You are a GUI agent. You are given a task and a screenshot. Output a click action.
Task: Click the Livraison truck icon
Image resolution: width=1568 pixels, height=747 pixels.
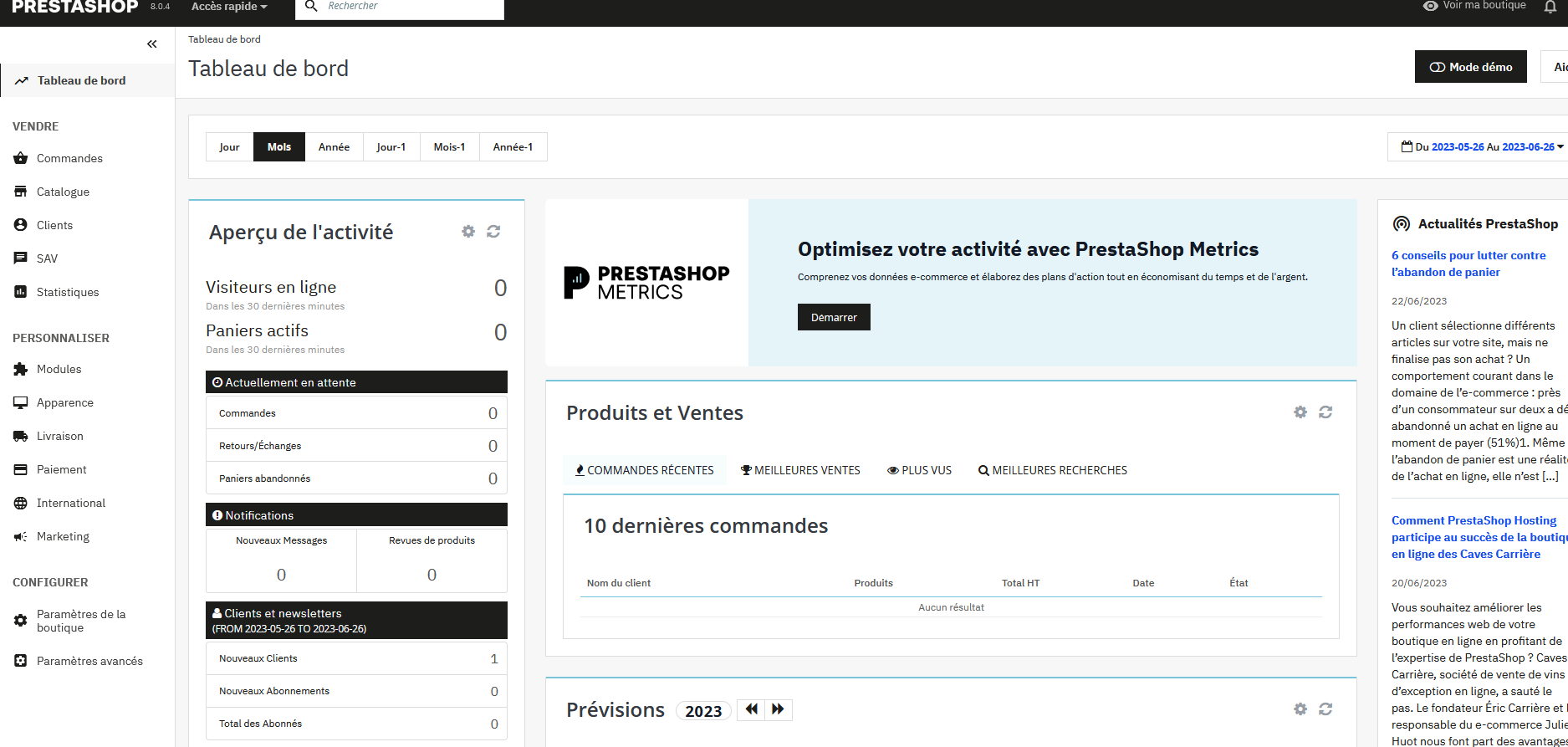tap(21, 436)
